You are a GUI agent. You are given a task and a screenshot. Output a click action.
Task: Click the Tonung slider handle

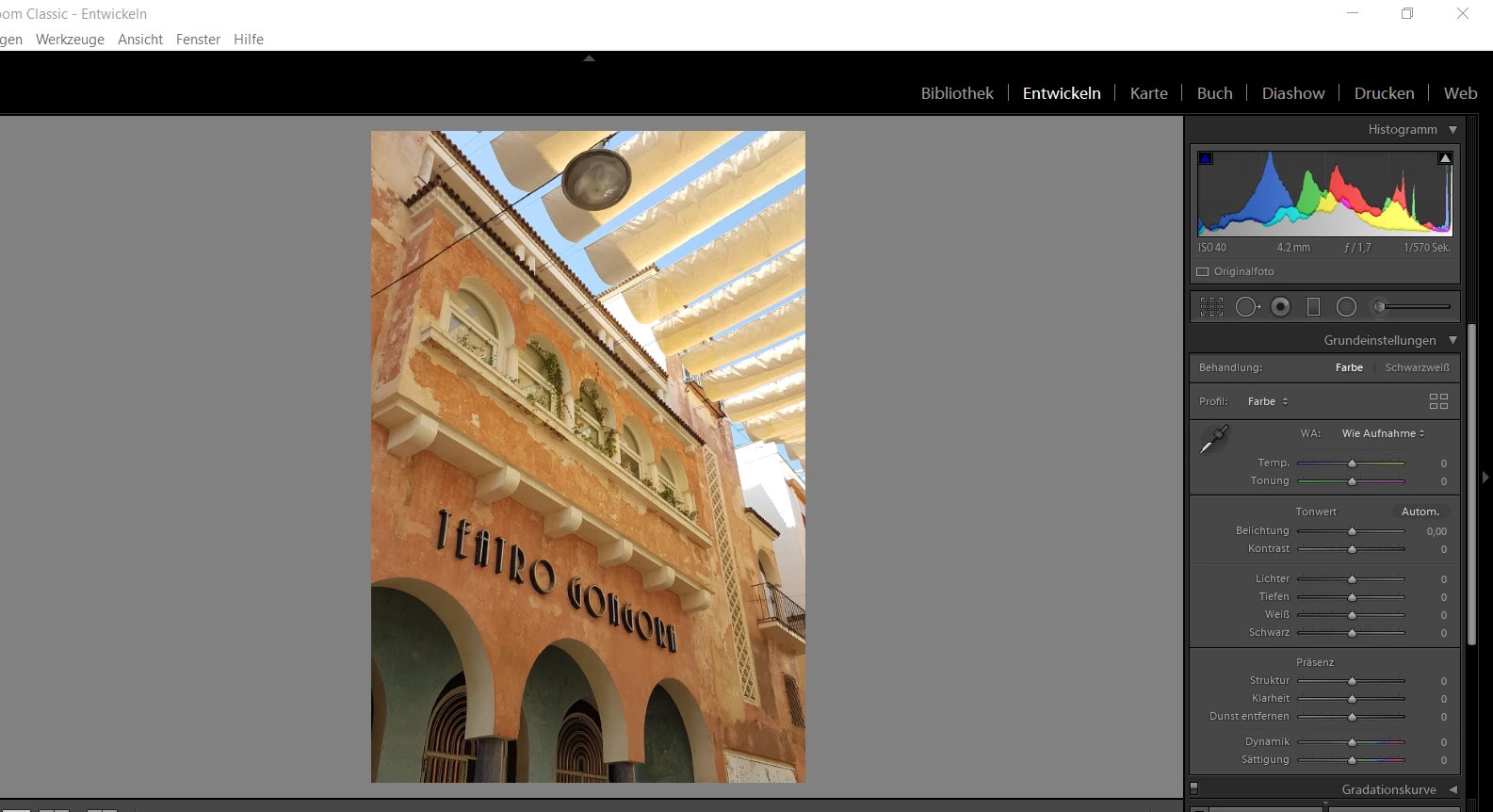coord(1352,481)
